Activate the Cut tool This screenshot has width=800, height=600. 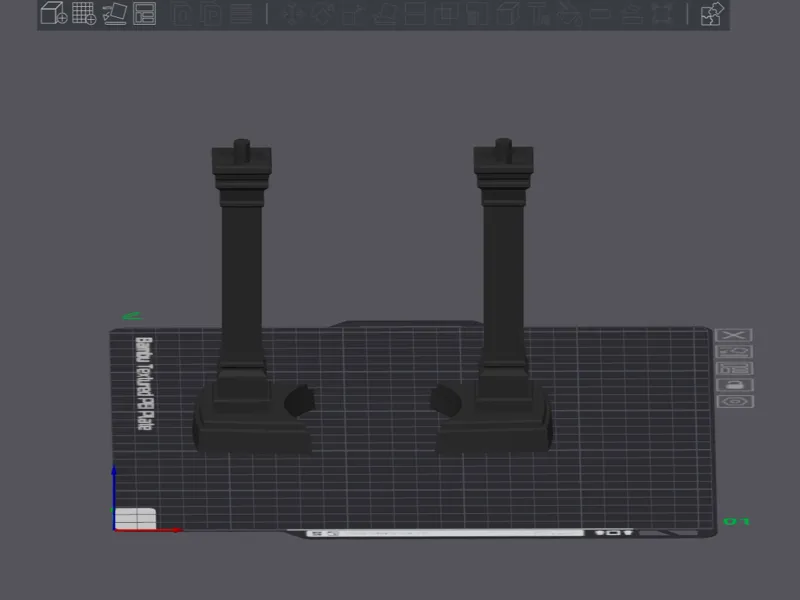coord(415,14)
